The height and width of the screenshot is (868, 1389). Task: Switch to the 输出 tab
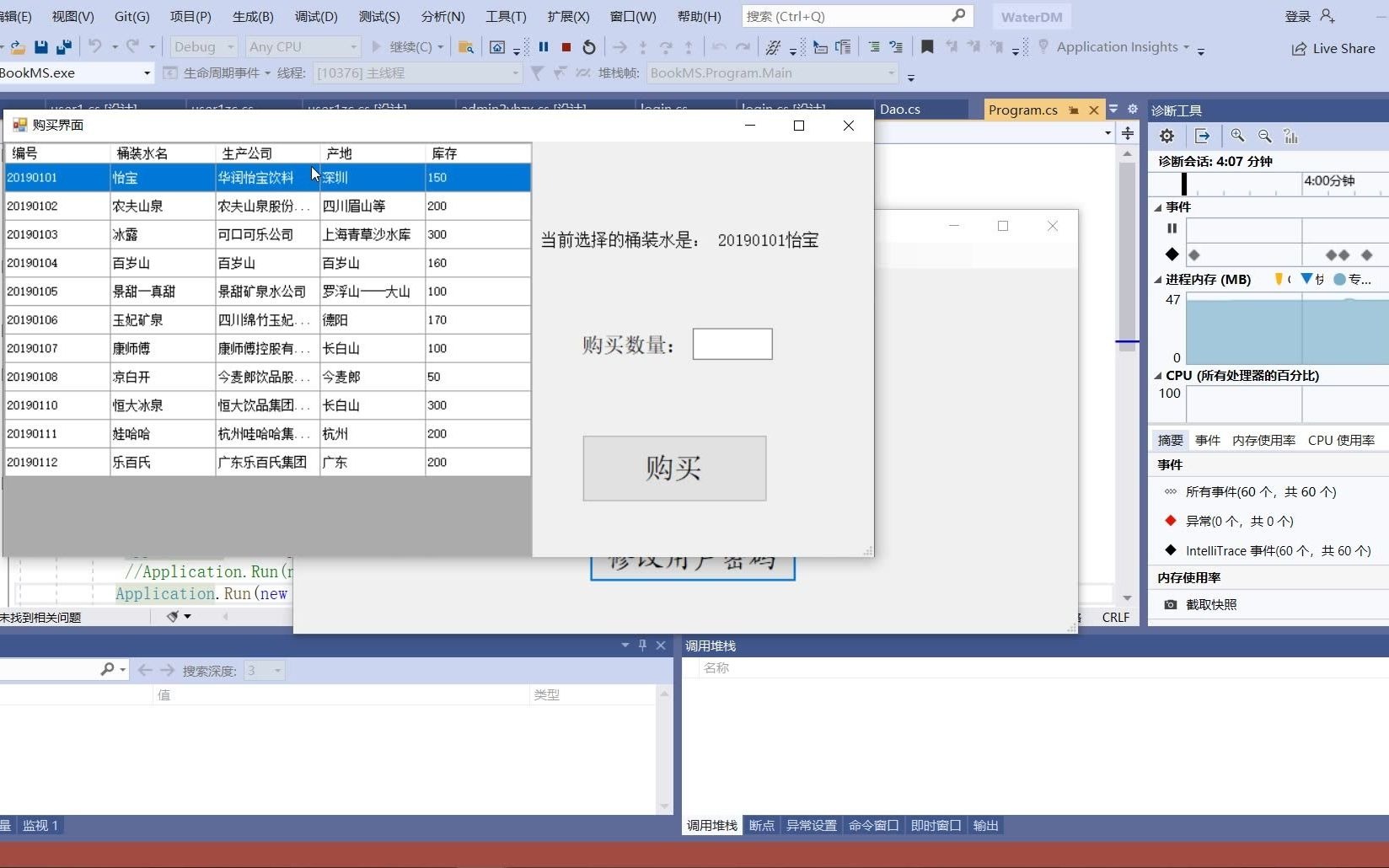[985, 825]
